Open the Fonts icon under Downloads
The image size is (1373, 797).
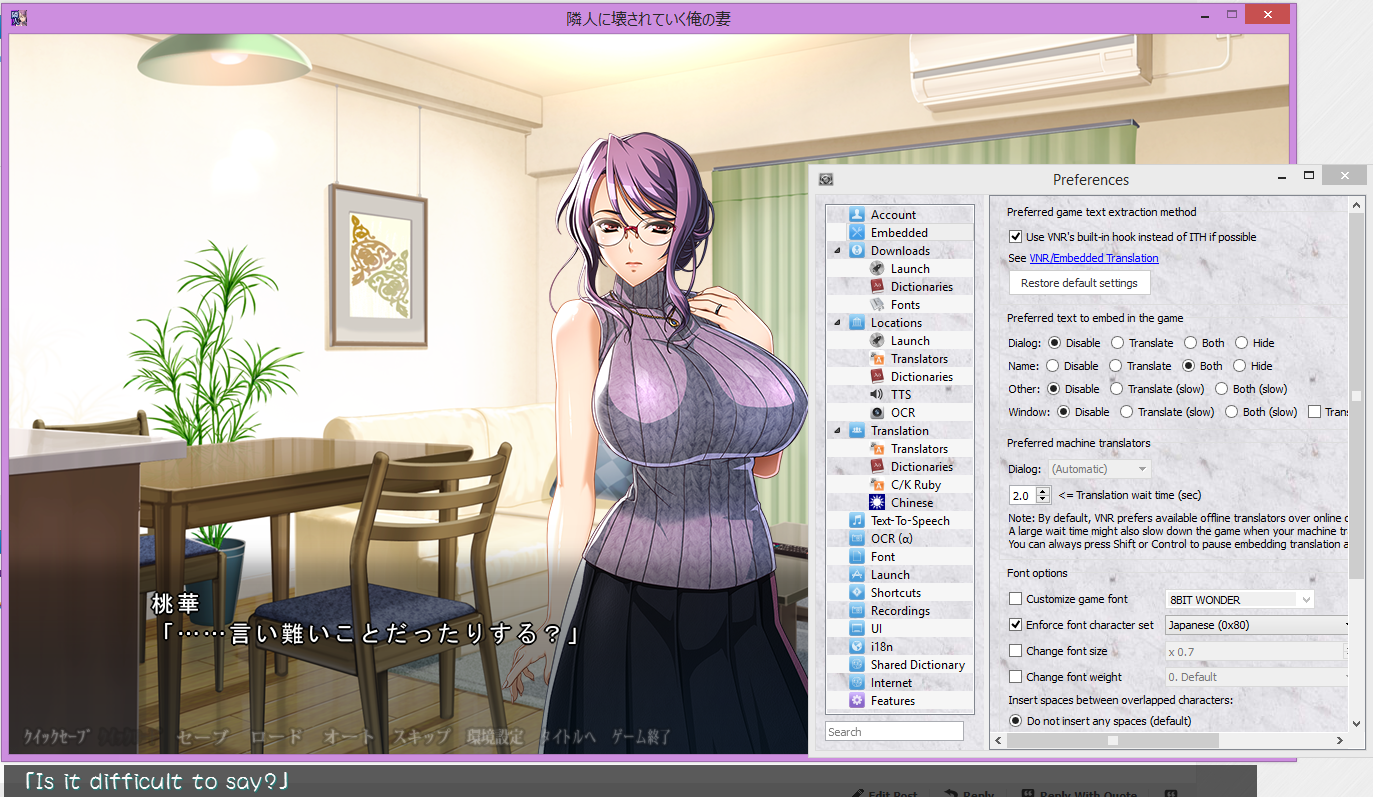tap(877, 304)
